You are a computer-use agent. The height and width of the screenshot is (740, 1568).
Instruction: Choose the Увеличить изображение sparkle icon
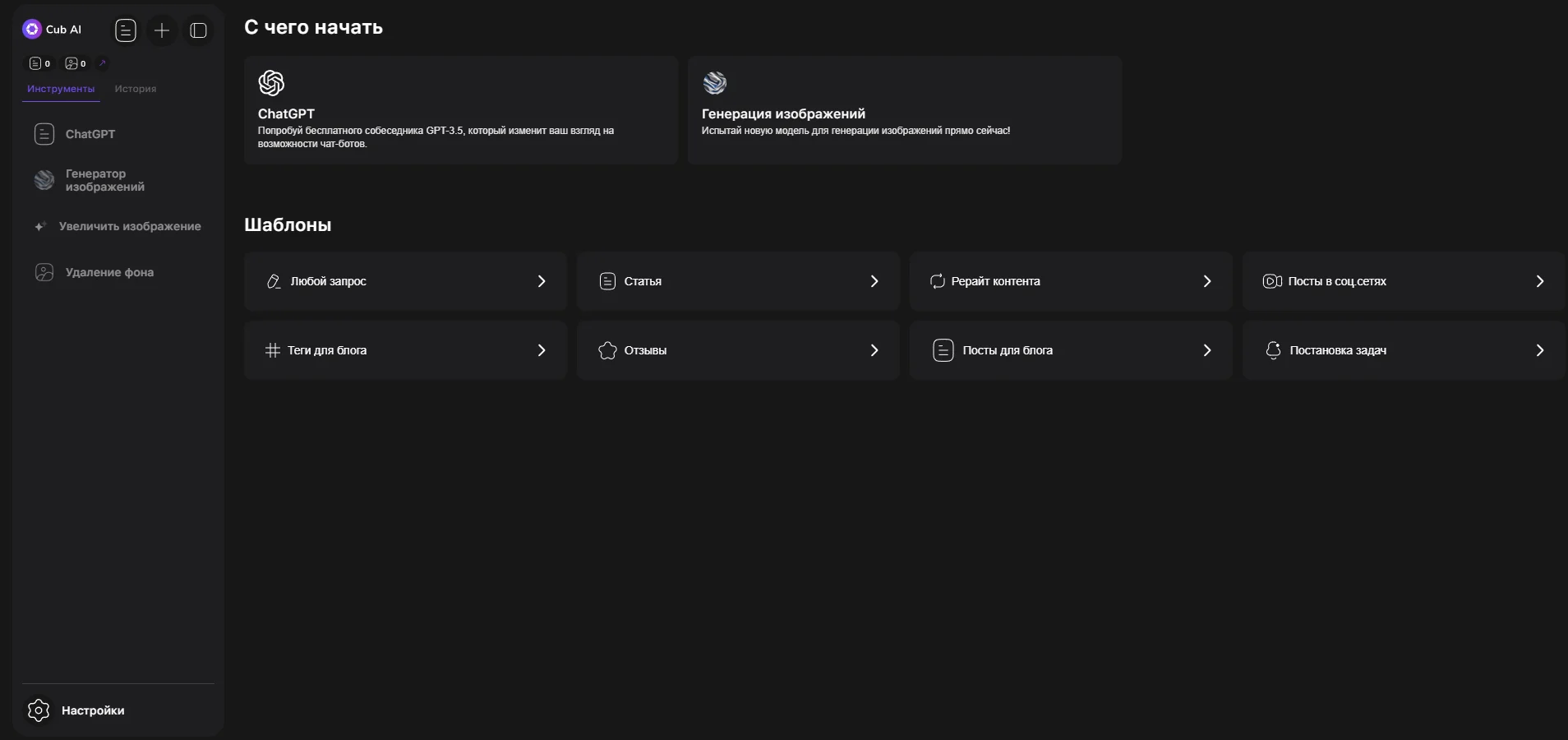pyautogui.click(x=39, y=226)
